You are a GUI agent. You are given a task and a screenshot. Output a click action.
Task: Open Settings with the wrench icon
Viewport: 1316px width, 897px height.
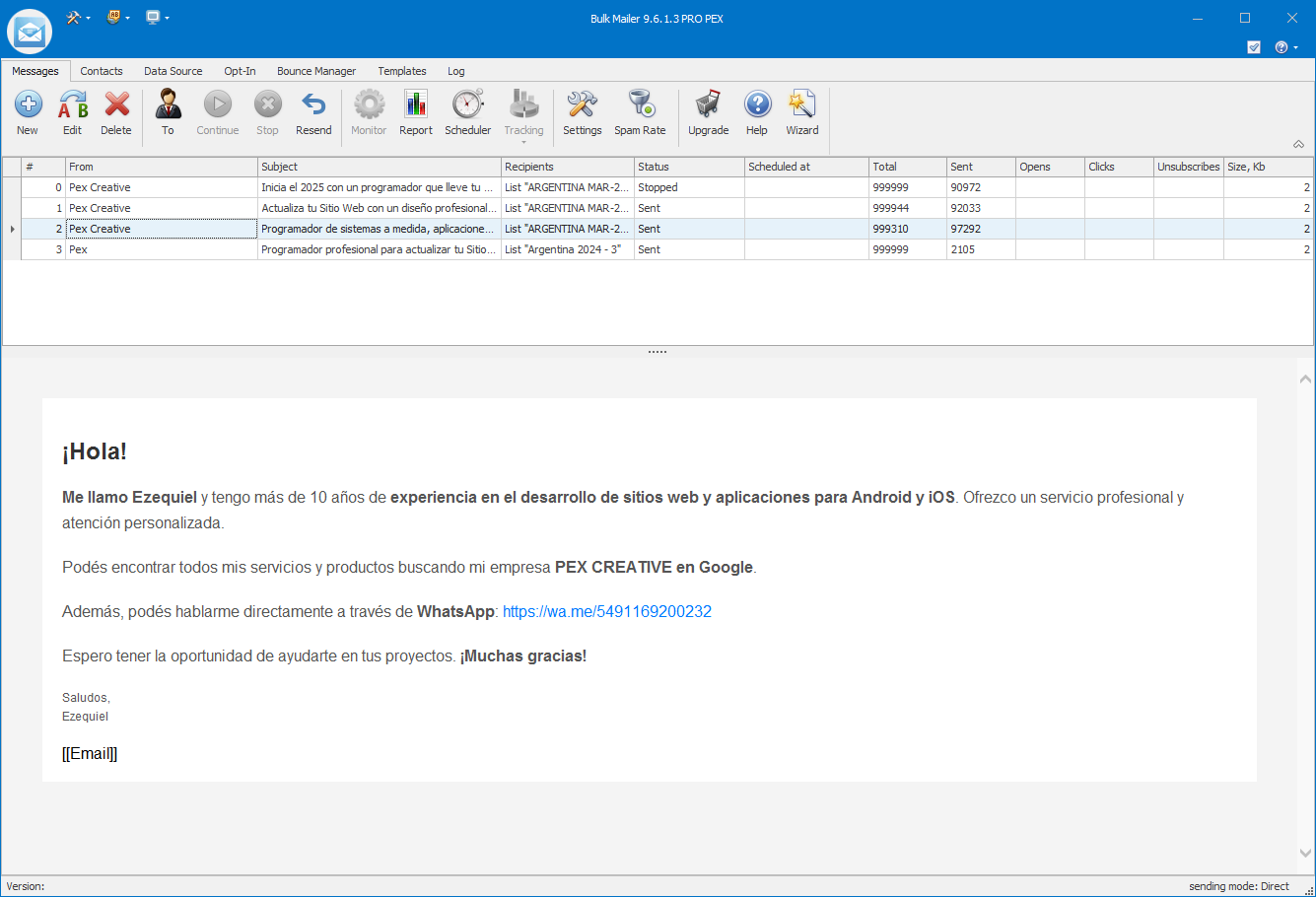582,104
